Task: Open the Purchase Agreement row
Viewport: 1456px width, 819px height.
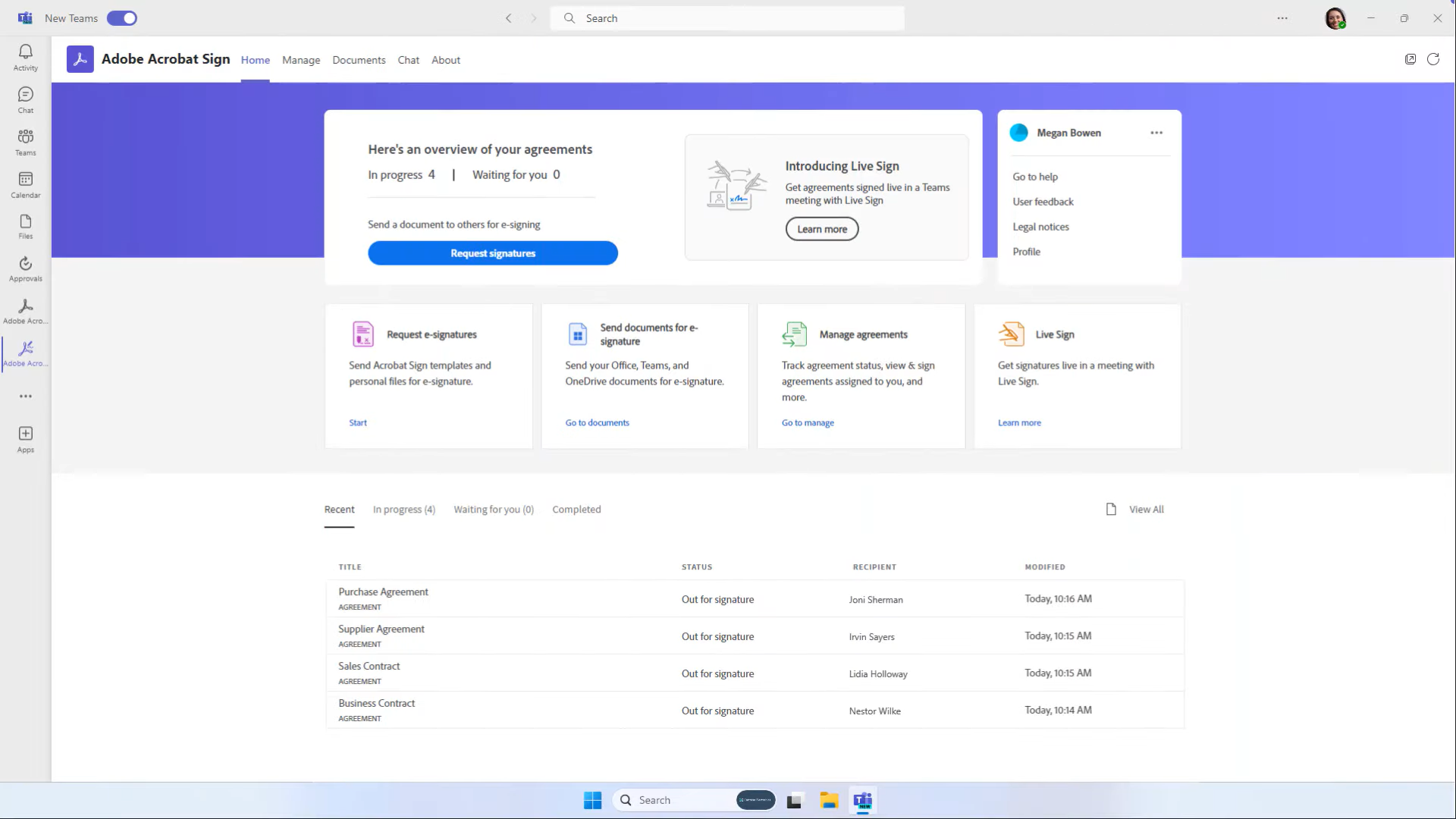Action: pyautogui.click(x=755, y=599)
